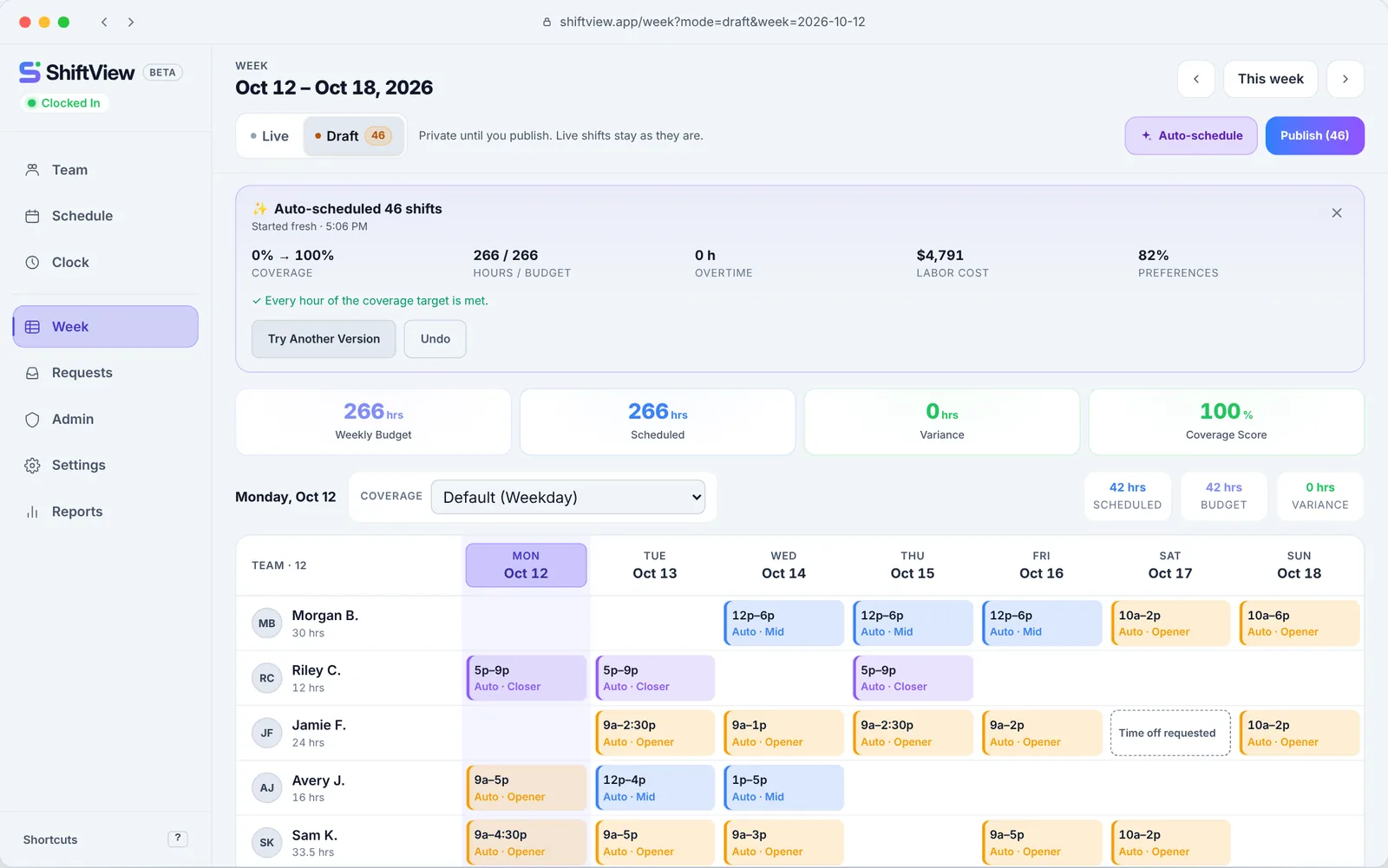The width and height of the screenshot is (1388, 868).
Task: Go to previous week arrow
Action: [x=1196, y=79]
